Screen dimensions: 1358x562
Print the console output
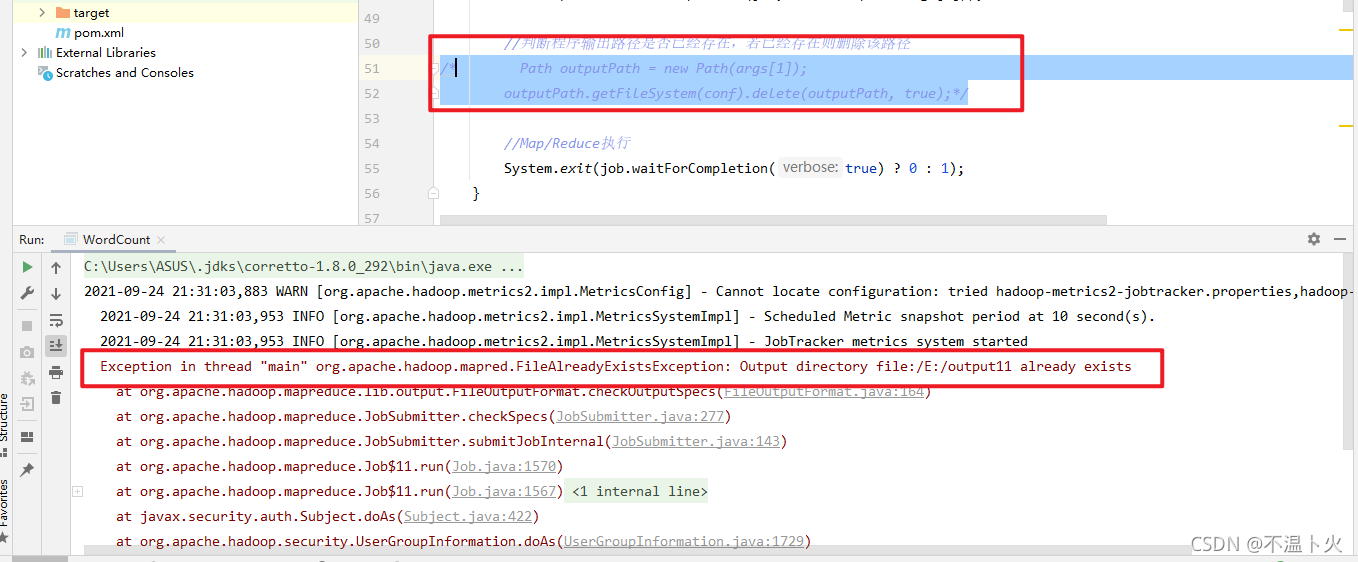(x=56, y=372)
